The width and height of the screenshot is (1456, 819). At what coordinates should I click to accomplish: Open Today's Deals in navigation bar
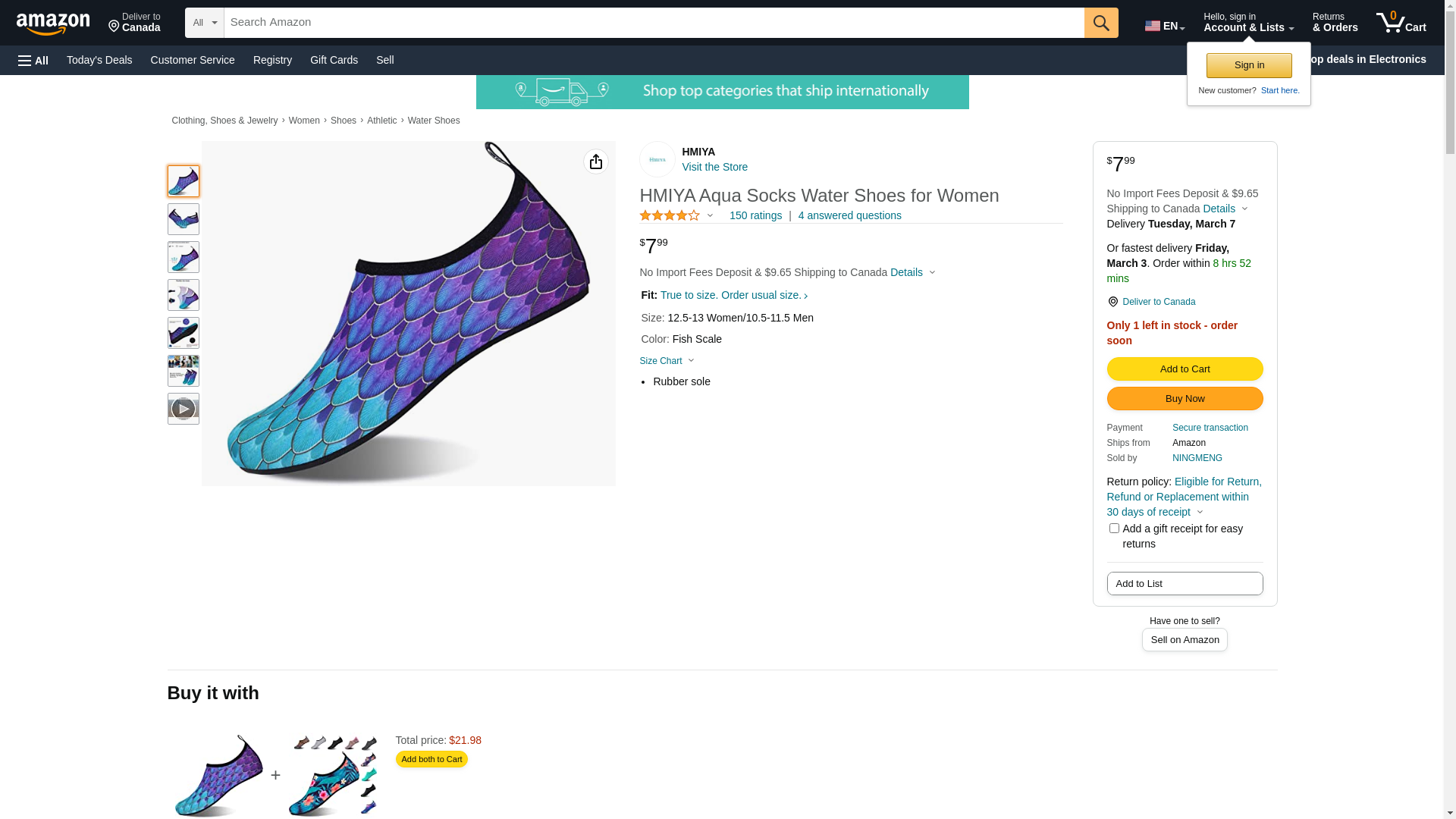[99, 60]
